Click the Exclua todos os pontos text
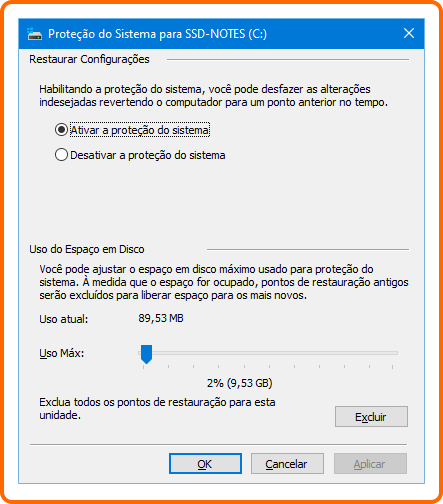The image size is (443, 504). click(x=157, y=409)
